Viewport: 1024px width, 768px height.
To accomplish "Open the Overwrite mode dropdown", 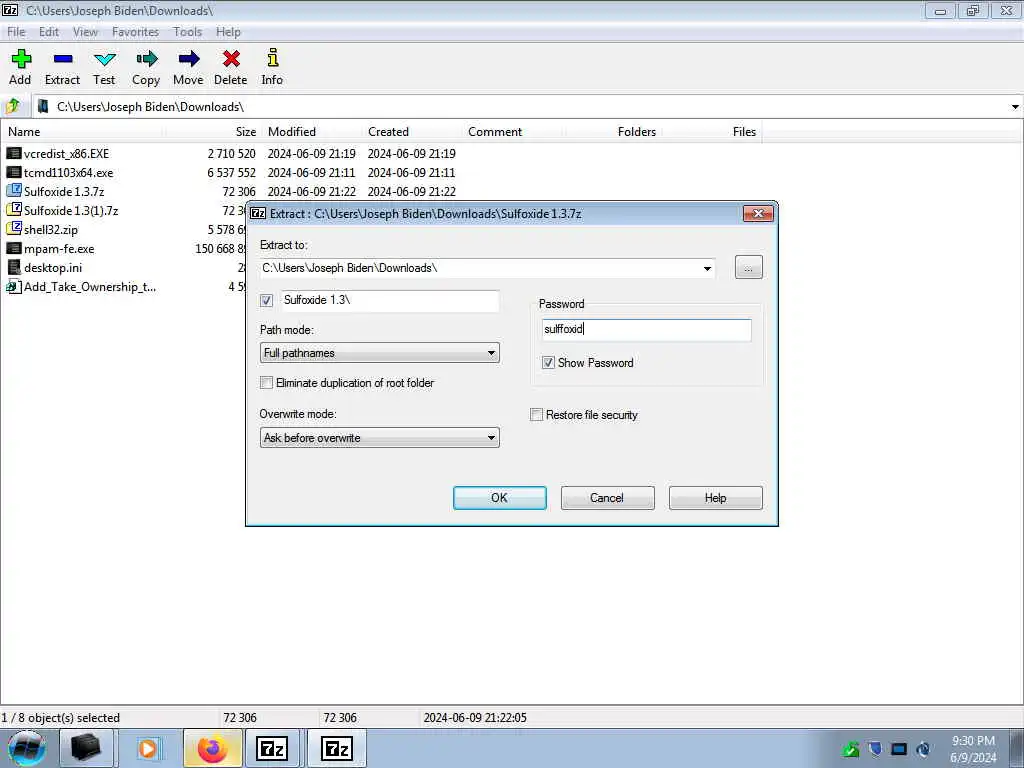I will [x=491, y=438].
